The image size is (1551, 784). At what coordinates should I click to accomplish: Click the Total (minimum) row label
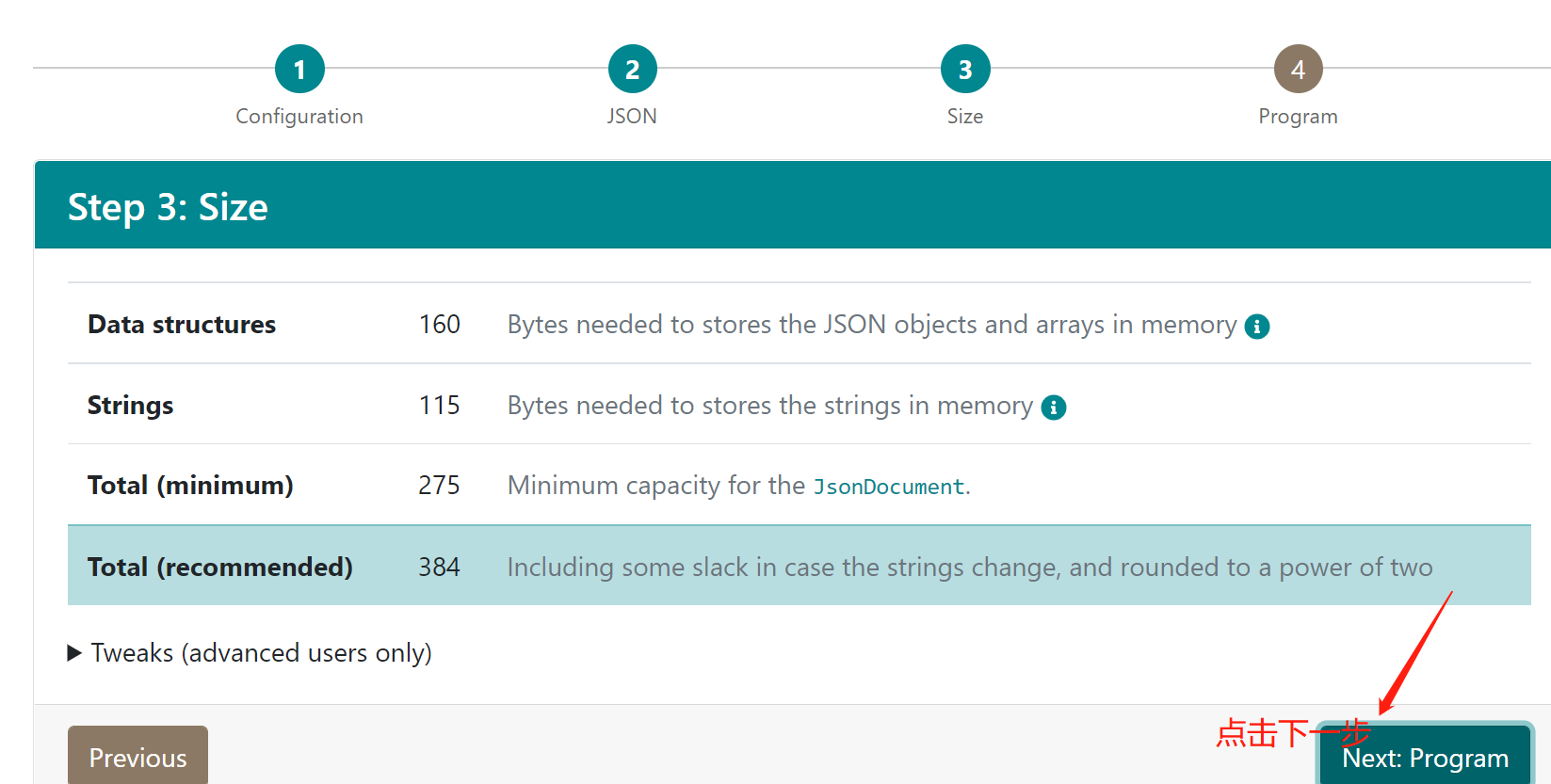pyautogui.click(x=190, y=486)
